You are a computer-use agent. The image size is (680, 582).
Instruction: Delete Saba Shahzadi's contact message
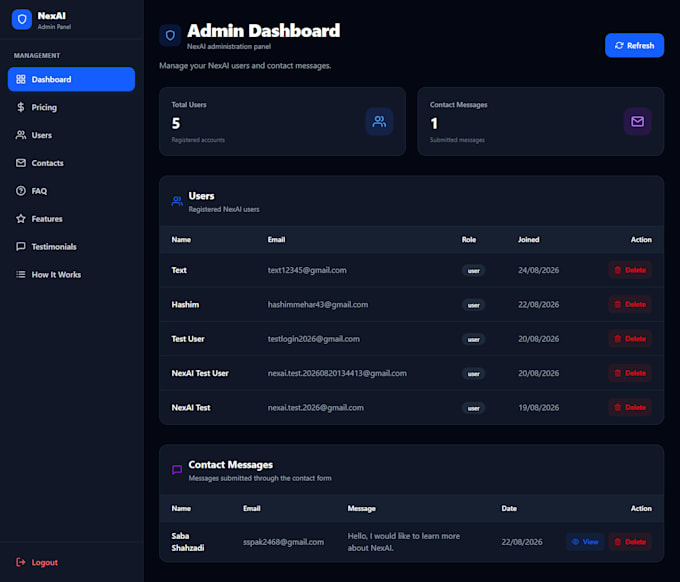point(630,542)
